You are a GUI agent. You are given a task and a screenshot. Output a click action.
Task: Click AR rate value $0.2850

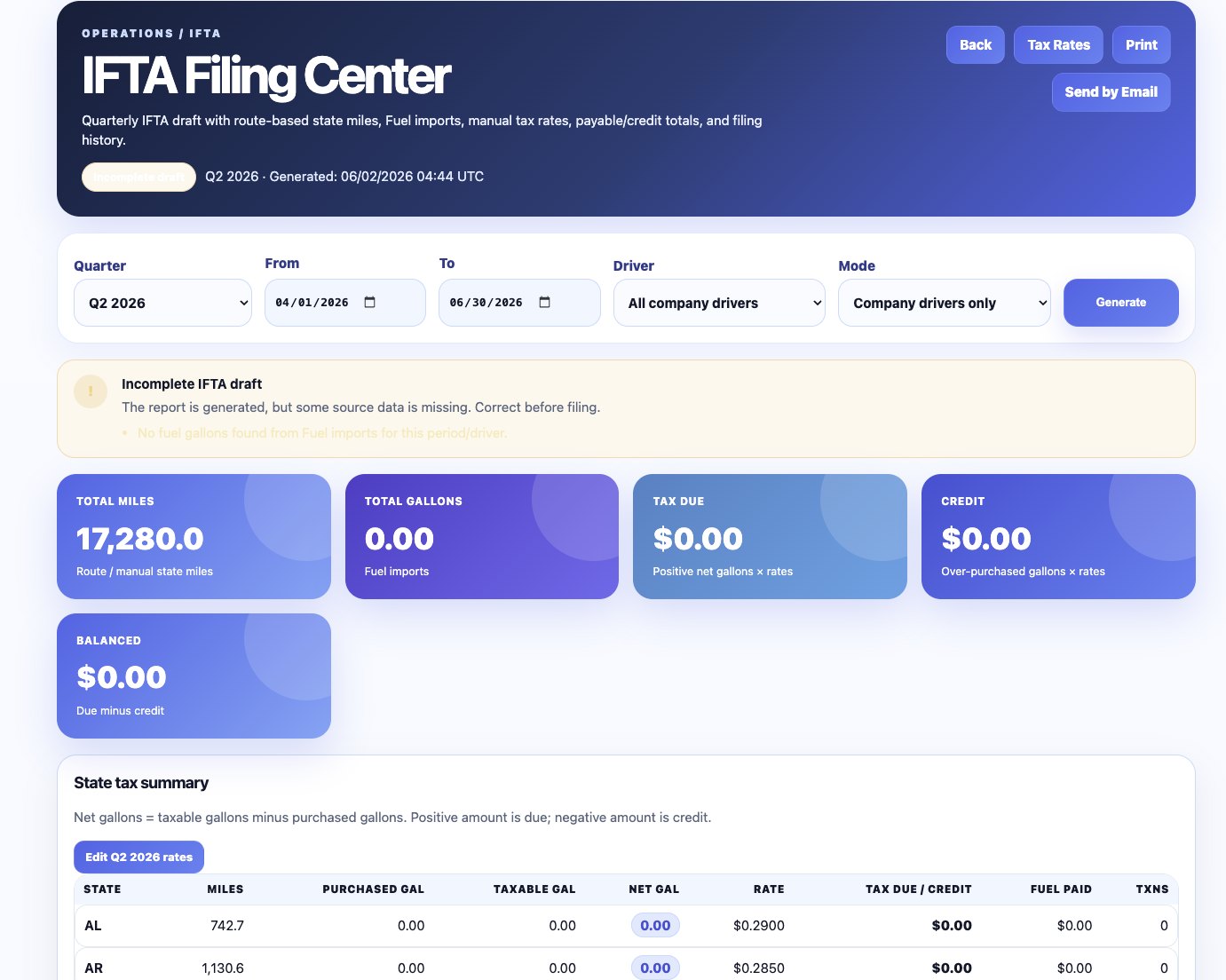(759, 968)
